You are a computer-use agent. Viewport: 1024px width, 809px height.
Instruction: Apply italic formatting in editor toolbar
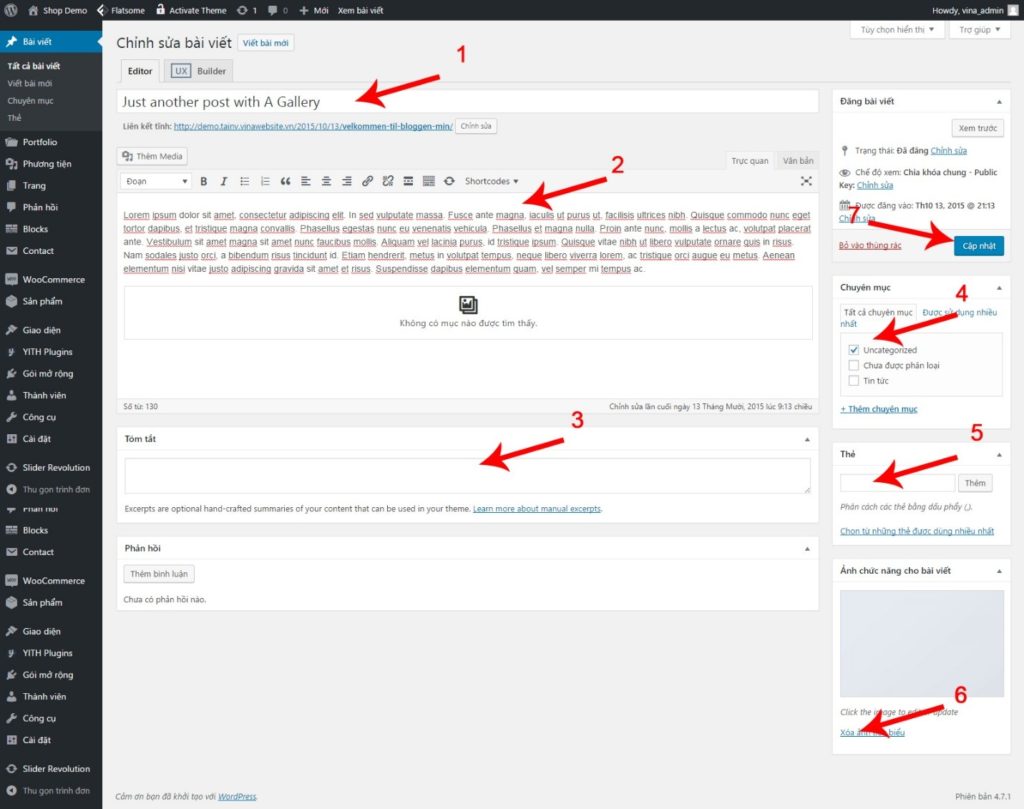(224, 181)
